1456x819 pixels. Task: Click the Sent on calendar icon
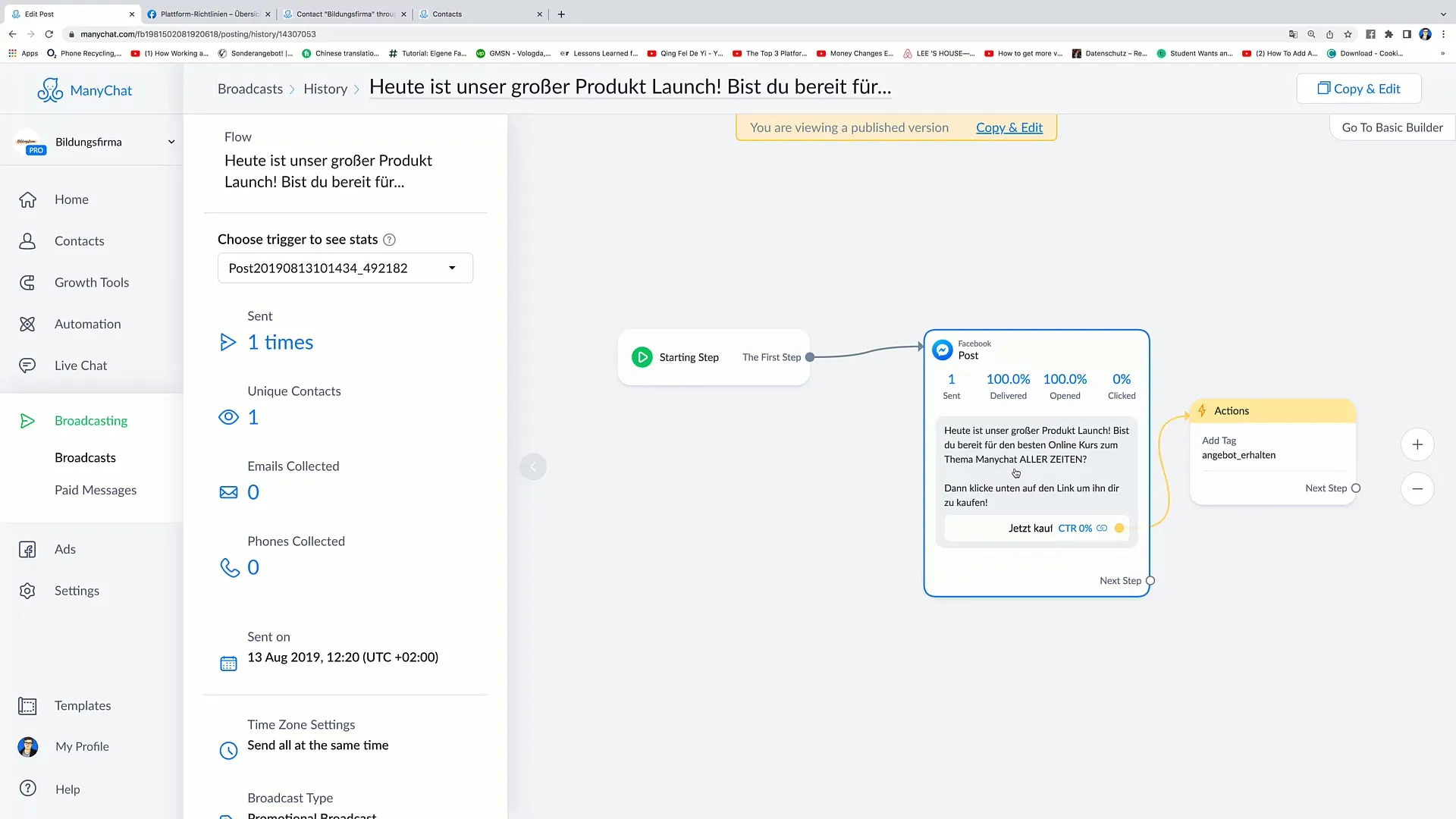228,664
